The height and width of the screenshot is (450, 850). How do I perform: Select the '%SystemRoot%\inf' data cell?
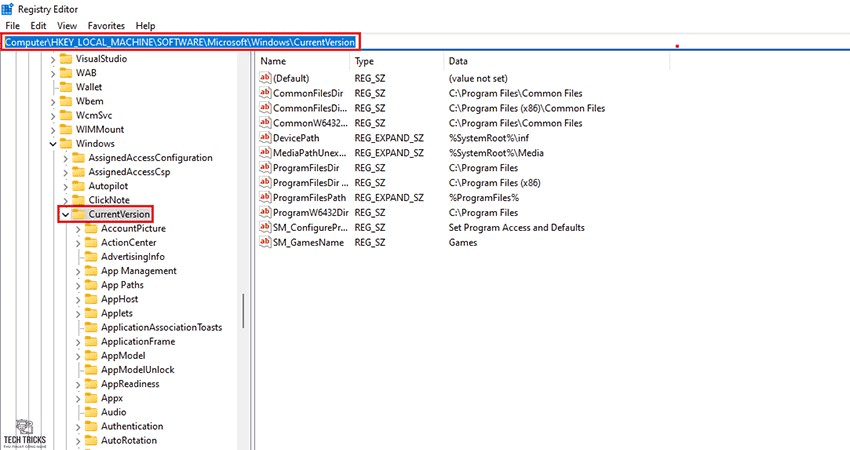pyautogui.click(x=488, y=138)
